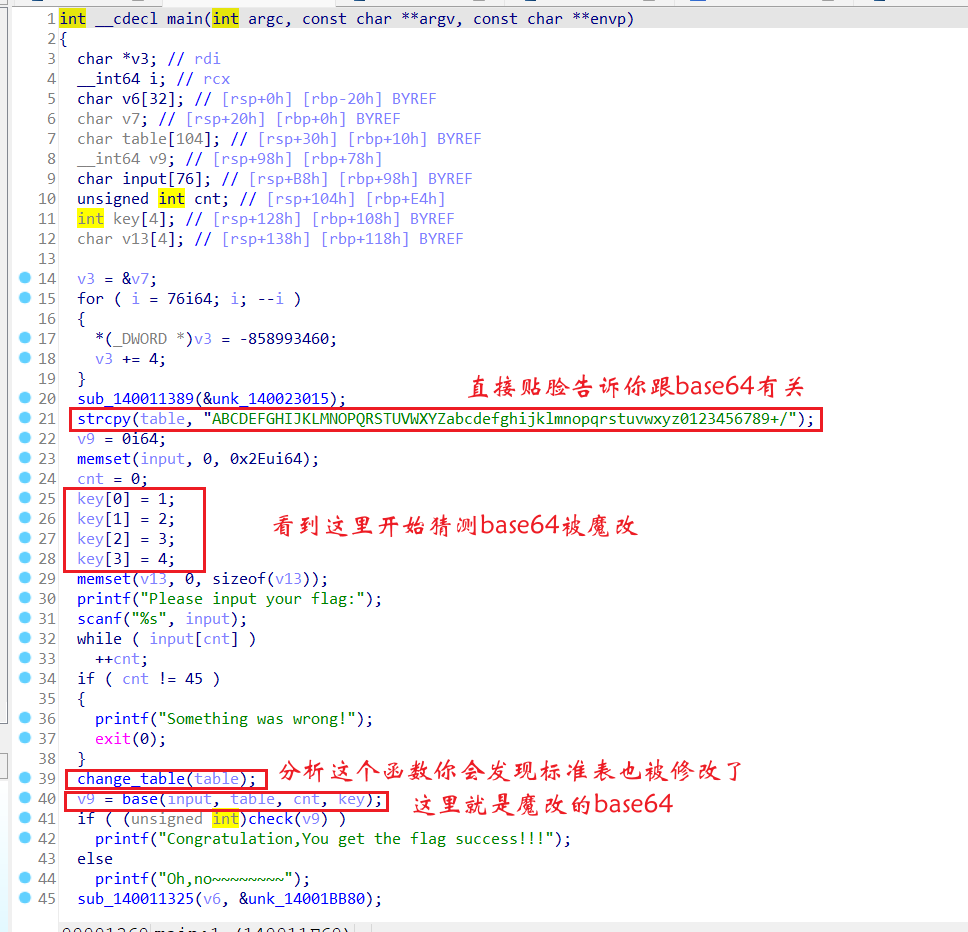The height and width of the screenshot is (932, 968).
Task: Select v6 in the char v6[32] declaration
Action: point(131,99)
